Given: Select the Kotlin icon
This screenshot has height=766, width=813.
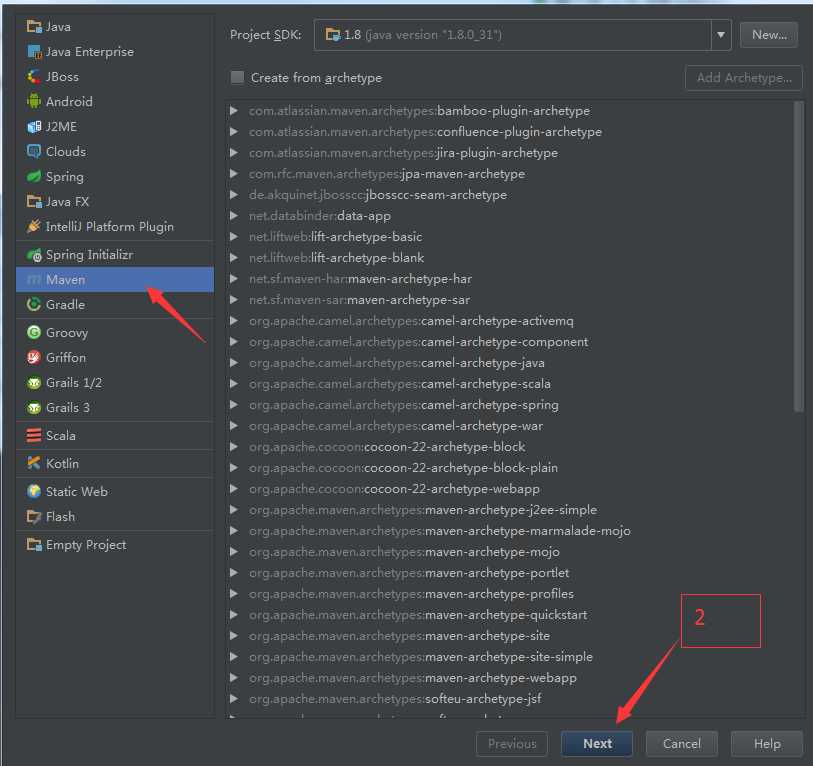Looking at the screenshot, I should [x=34, y=463].
